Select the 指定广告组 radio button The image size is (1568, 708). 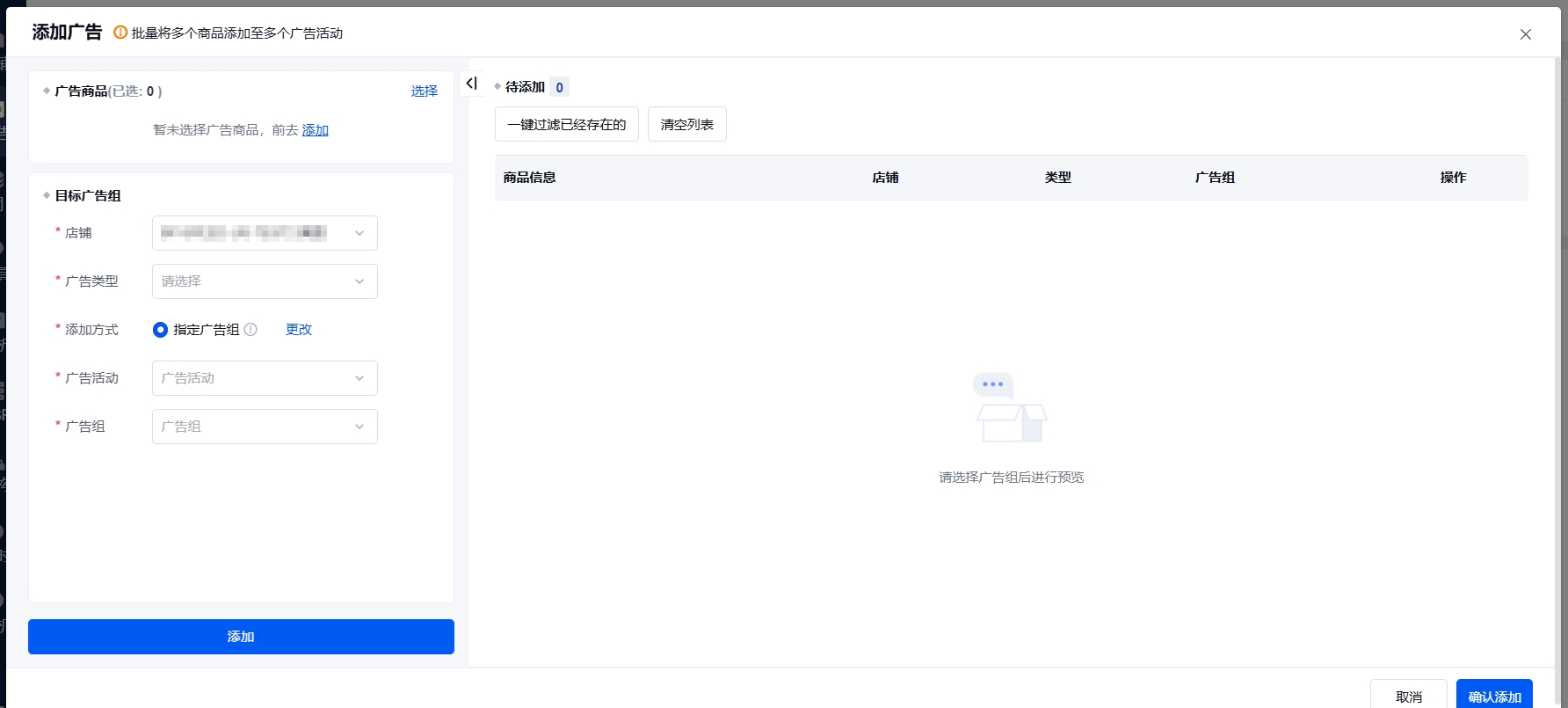[x=160, y=330]
